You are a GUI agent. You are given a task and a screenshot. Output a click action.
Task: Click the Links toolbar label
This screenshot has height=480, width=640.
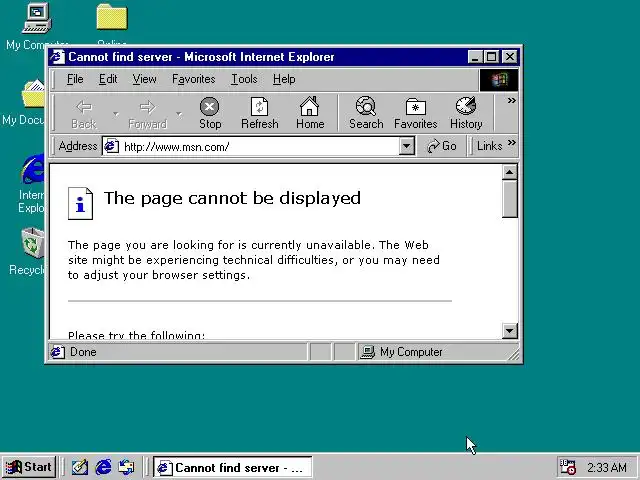489,146
